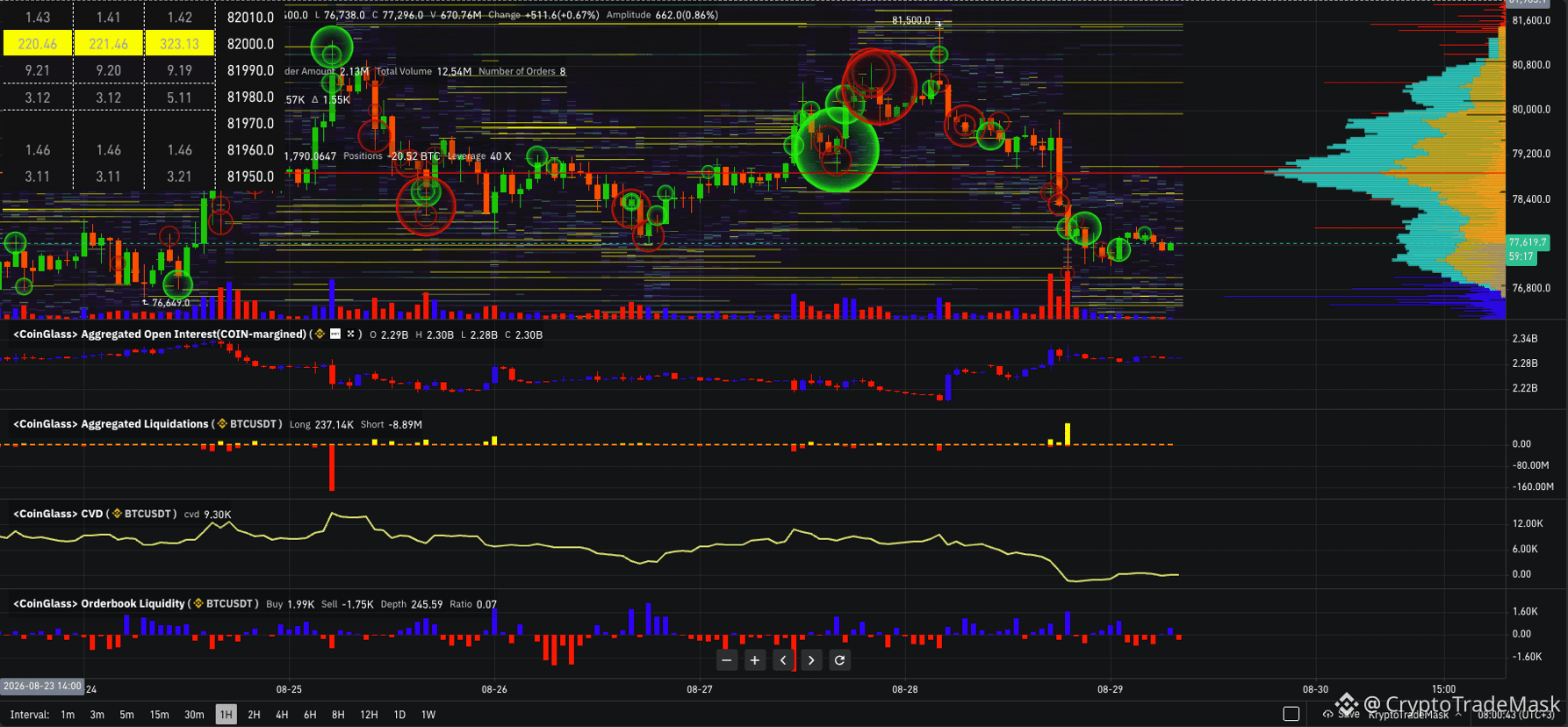
Task: Click the highlighted 220.46 order book cell
Action: click(x=38, y=44)
